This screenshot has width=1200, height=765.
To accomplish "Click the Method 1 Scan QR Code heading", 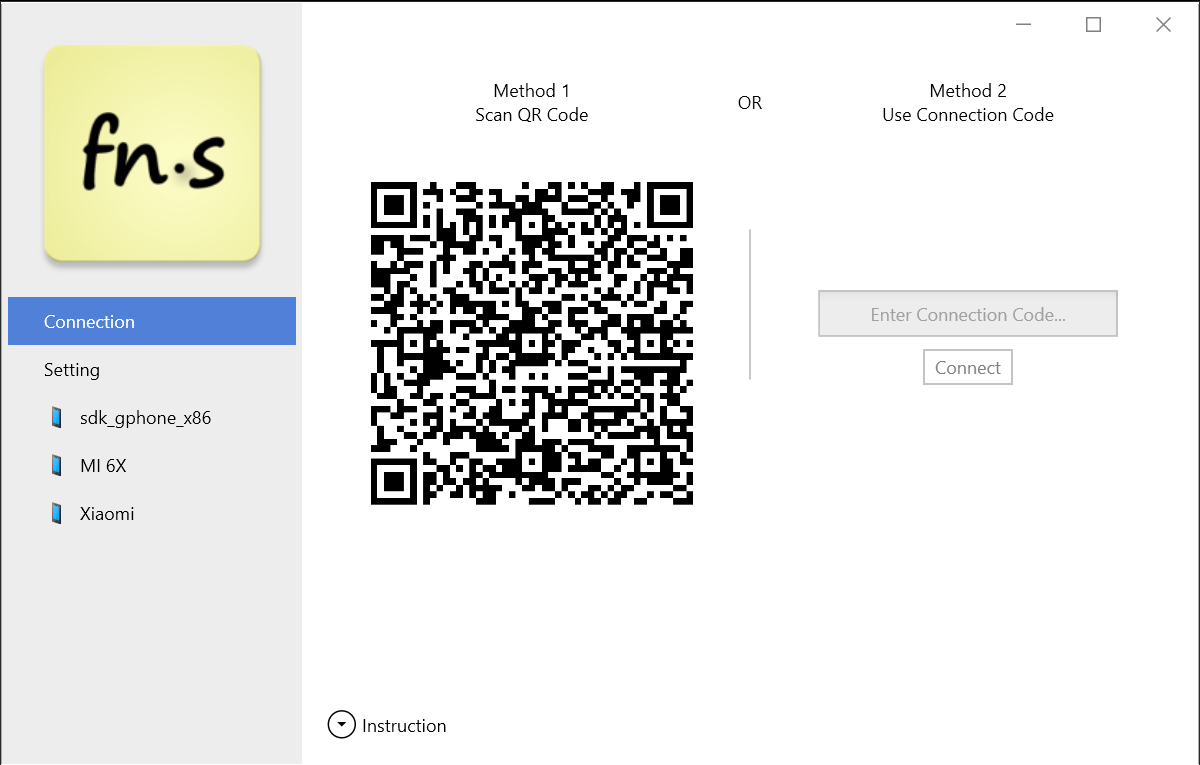I will pyautogui.click(x=532, y=103).
